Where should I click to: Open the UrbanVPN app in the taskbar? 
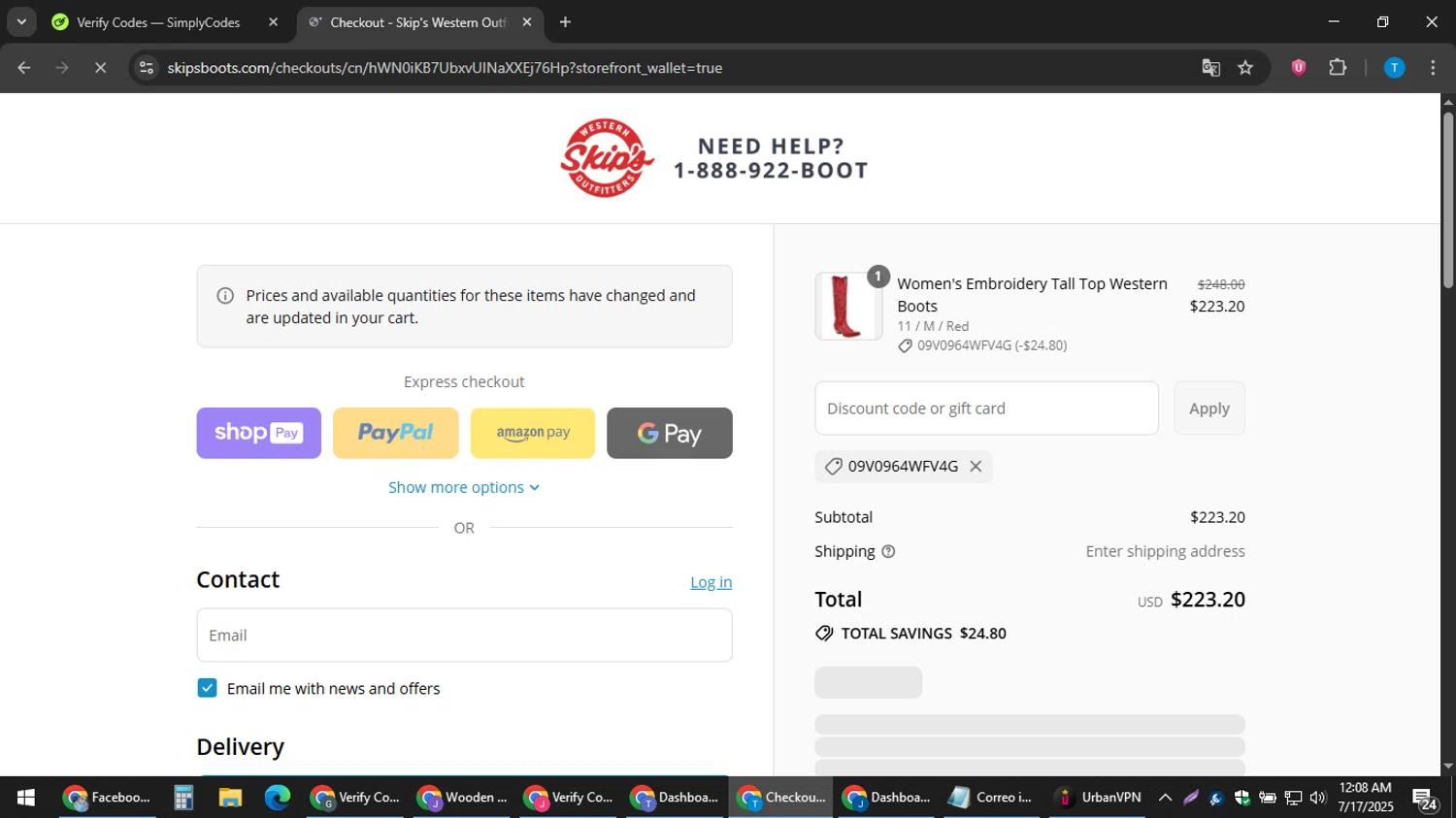[x=1098, y=798]
